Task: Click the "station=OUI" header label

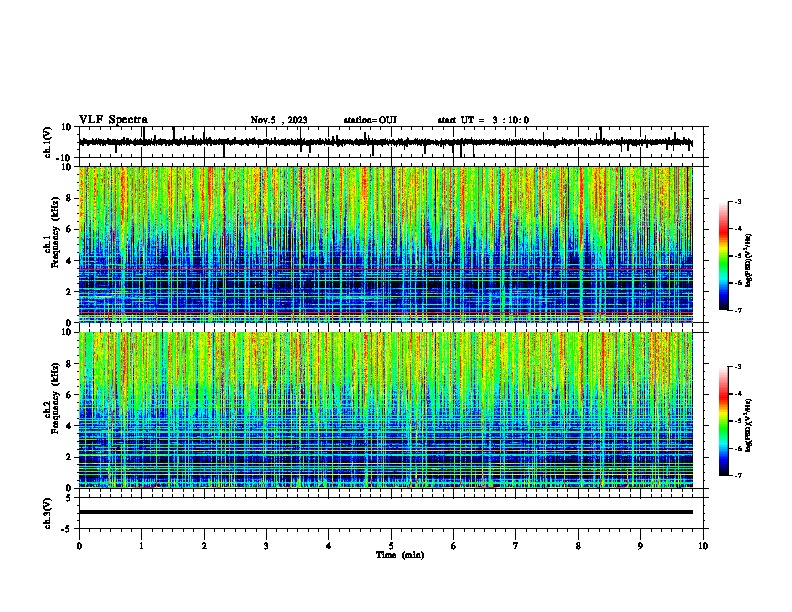Action: pyautogui.click(x=370, y=120)
